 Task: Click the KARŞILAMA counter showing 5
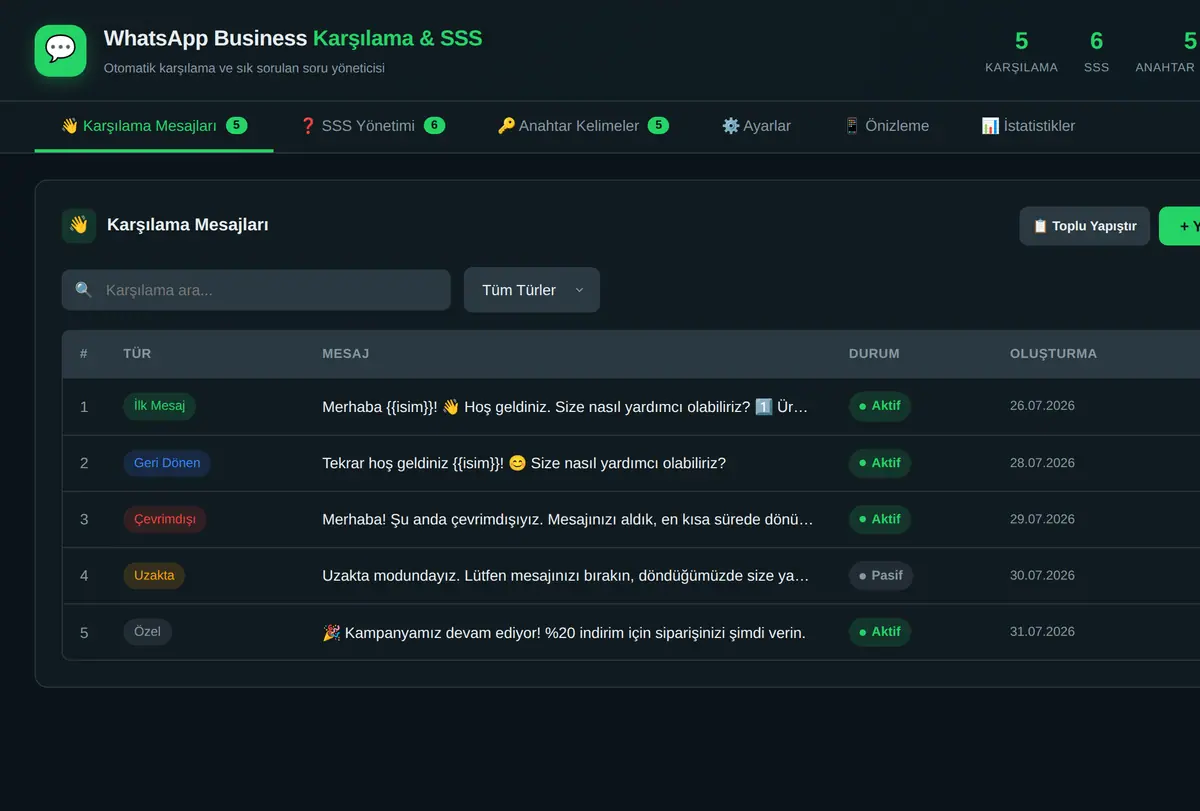1021,51
